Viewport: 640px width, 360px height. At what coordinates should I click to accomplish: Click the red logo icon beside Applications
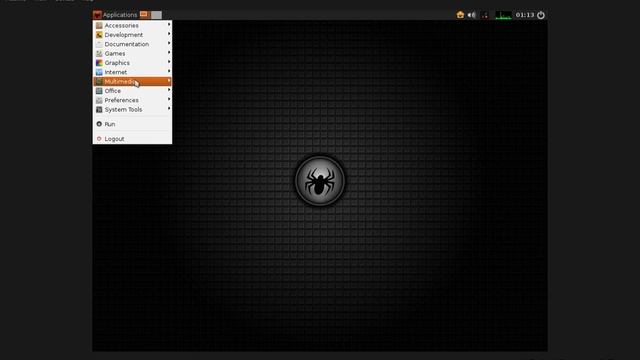click(x=97, y=15)
